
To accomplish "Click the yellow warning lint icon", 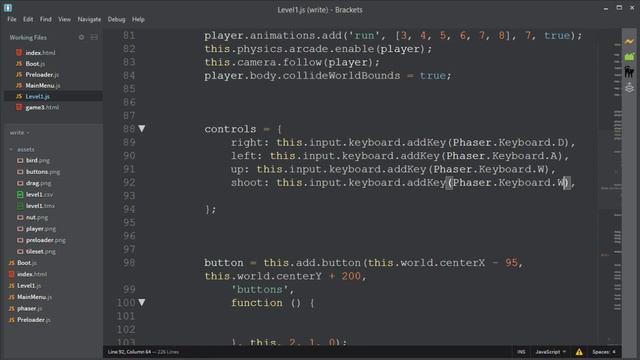I will click(579, 351).
